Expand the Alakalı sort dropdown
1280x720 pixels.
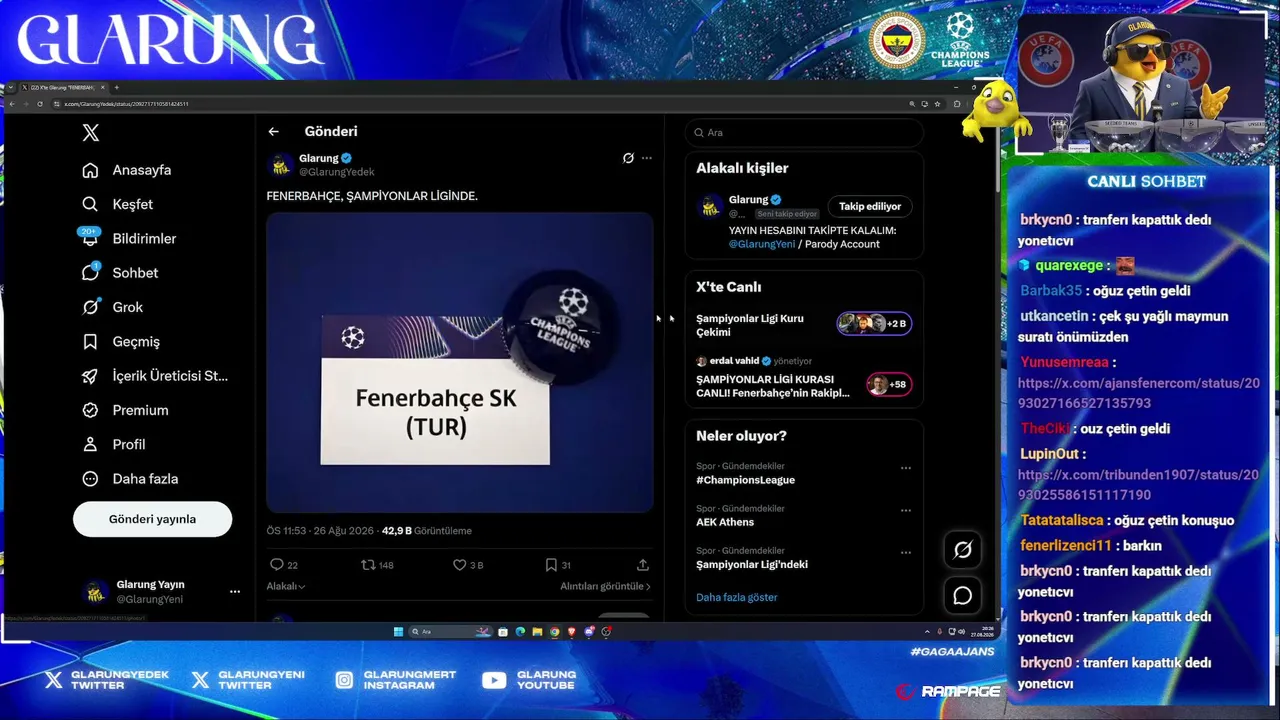(286, 587)
